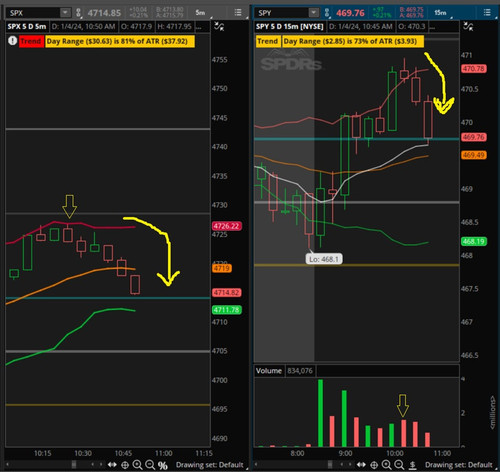Click the left scroll arrow under SPX chart

[7, 464]
